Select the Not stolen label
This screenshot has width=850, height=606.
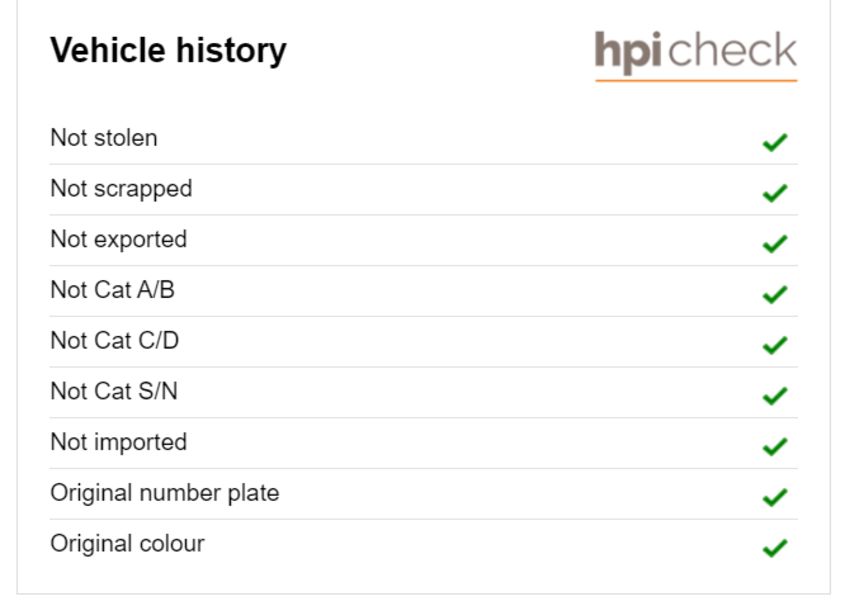pyautogui.click(x=104, y=138)
